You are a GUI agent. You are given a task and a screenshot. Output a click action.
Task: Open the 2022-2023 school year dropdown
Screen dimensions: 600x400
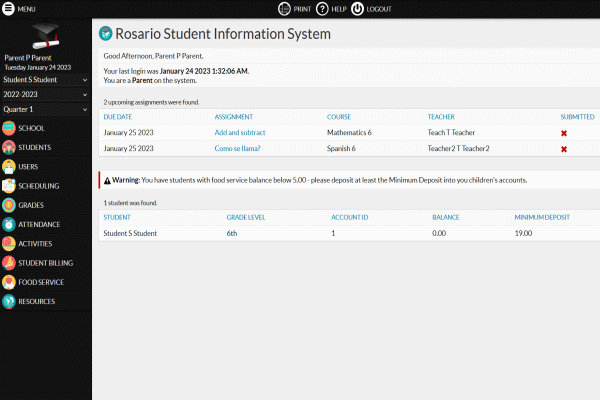point(46,94)
